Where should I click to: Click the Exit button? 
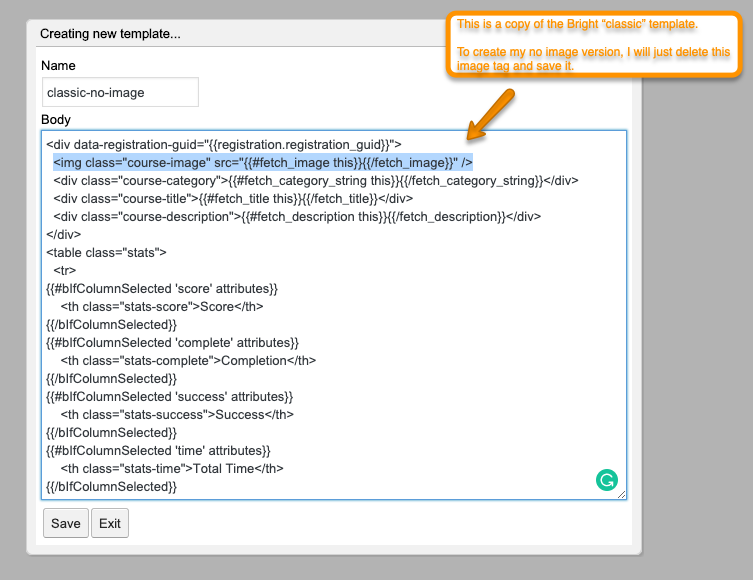tap(110, 523)
